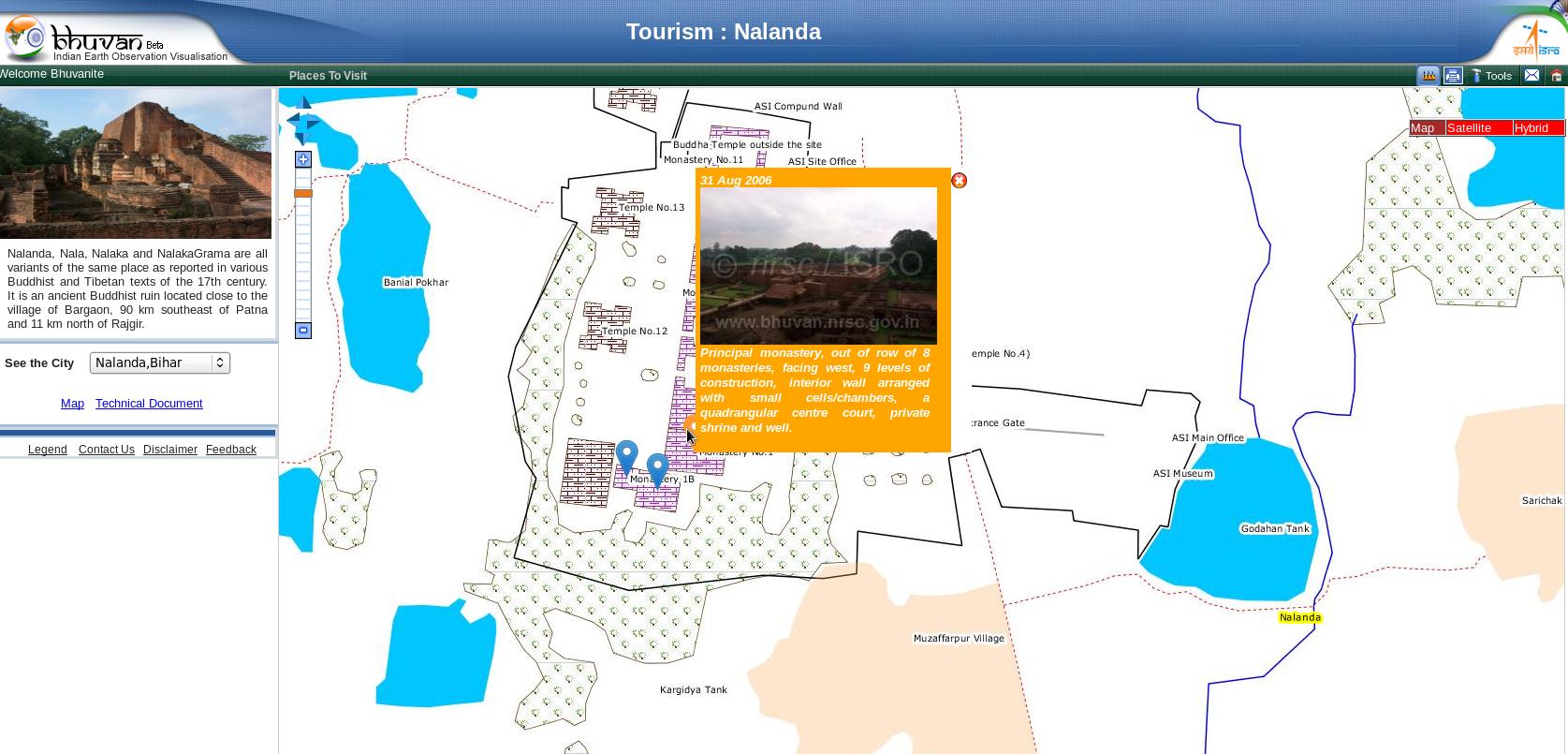Image resolution: width=1568 pixels, height=754 pixels.
Task: Click the yellow Nalanda town label
Action: (1300, 617)
